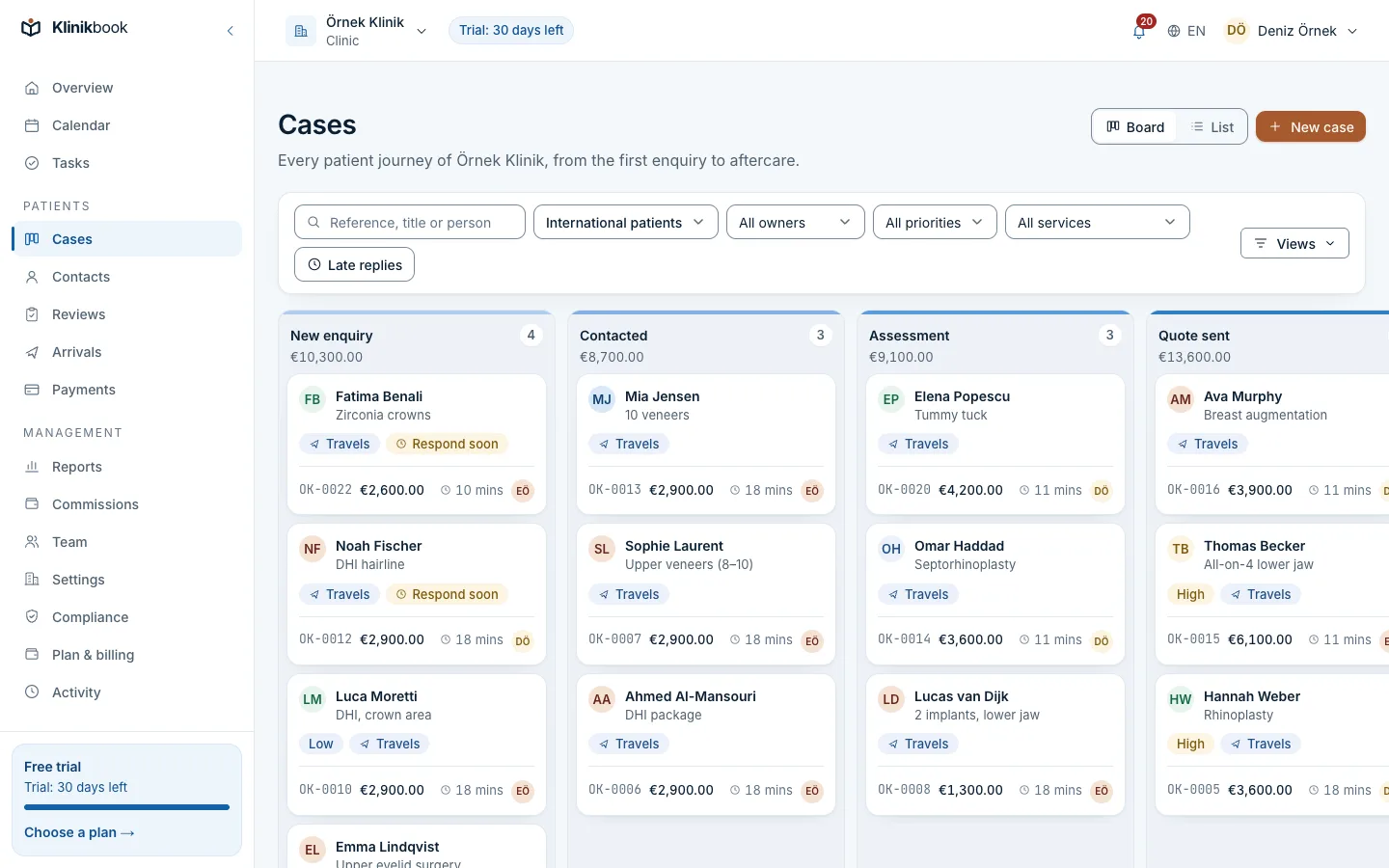Open Calendar from the sidebar

126,125
